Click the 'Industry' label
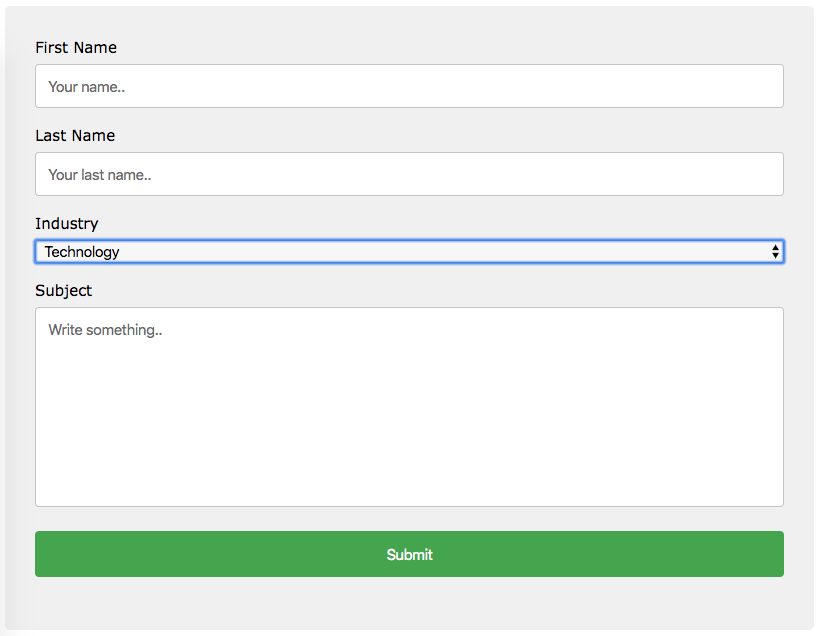Screen dimensions: 820x636 (x=66, y=224)
